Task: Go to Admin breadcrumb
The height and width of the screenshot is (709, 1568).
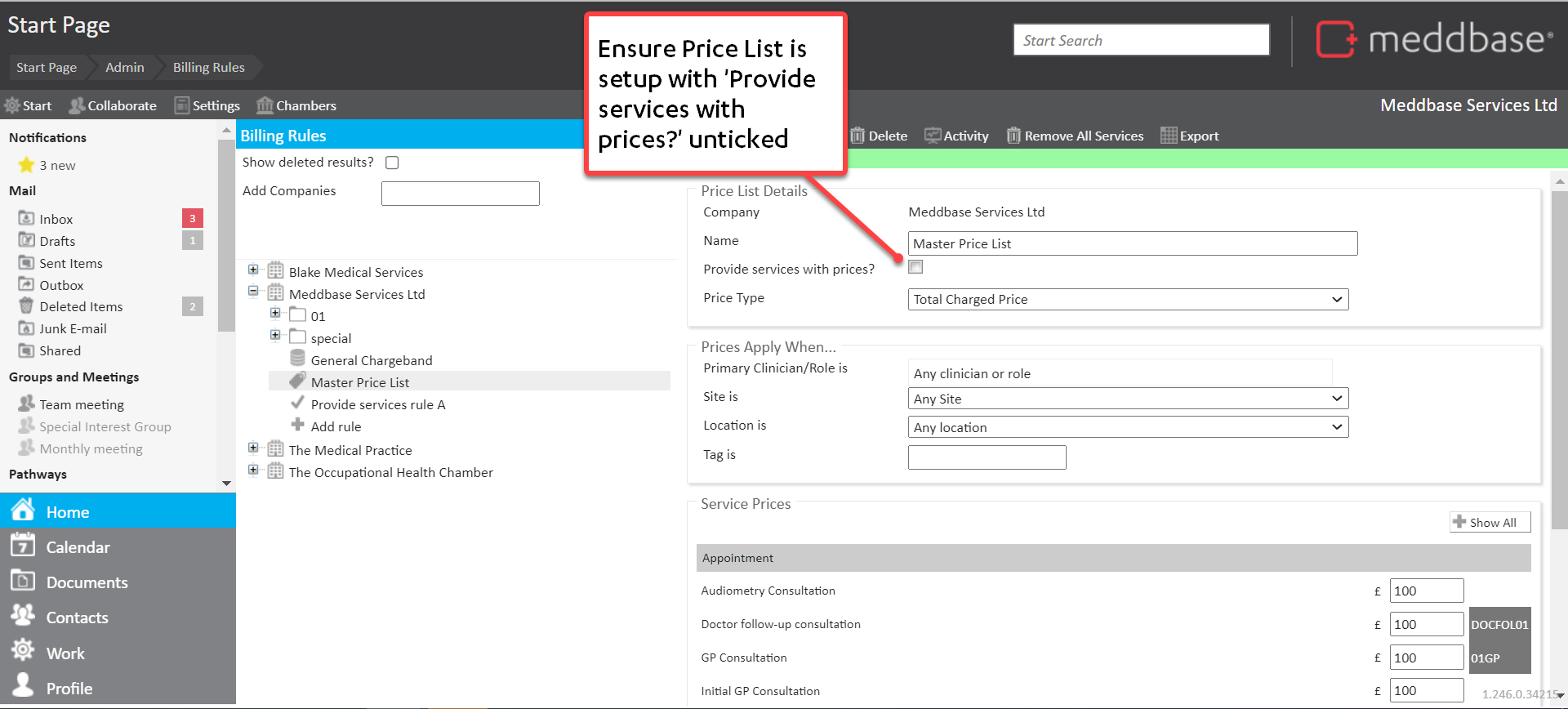Action: 124,67
